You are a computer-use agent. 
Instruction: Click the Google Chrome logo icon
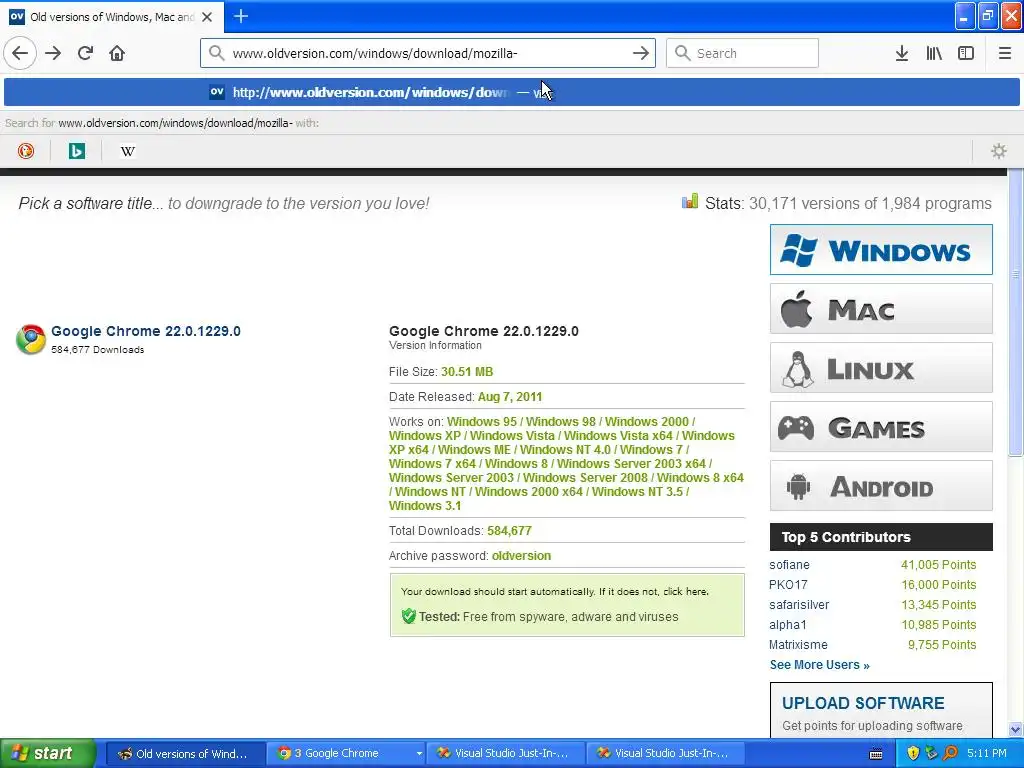pyautogui.click(x=31, y=339)
